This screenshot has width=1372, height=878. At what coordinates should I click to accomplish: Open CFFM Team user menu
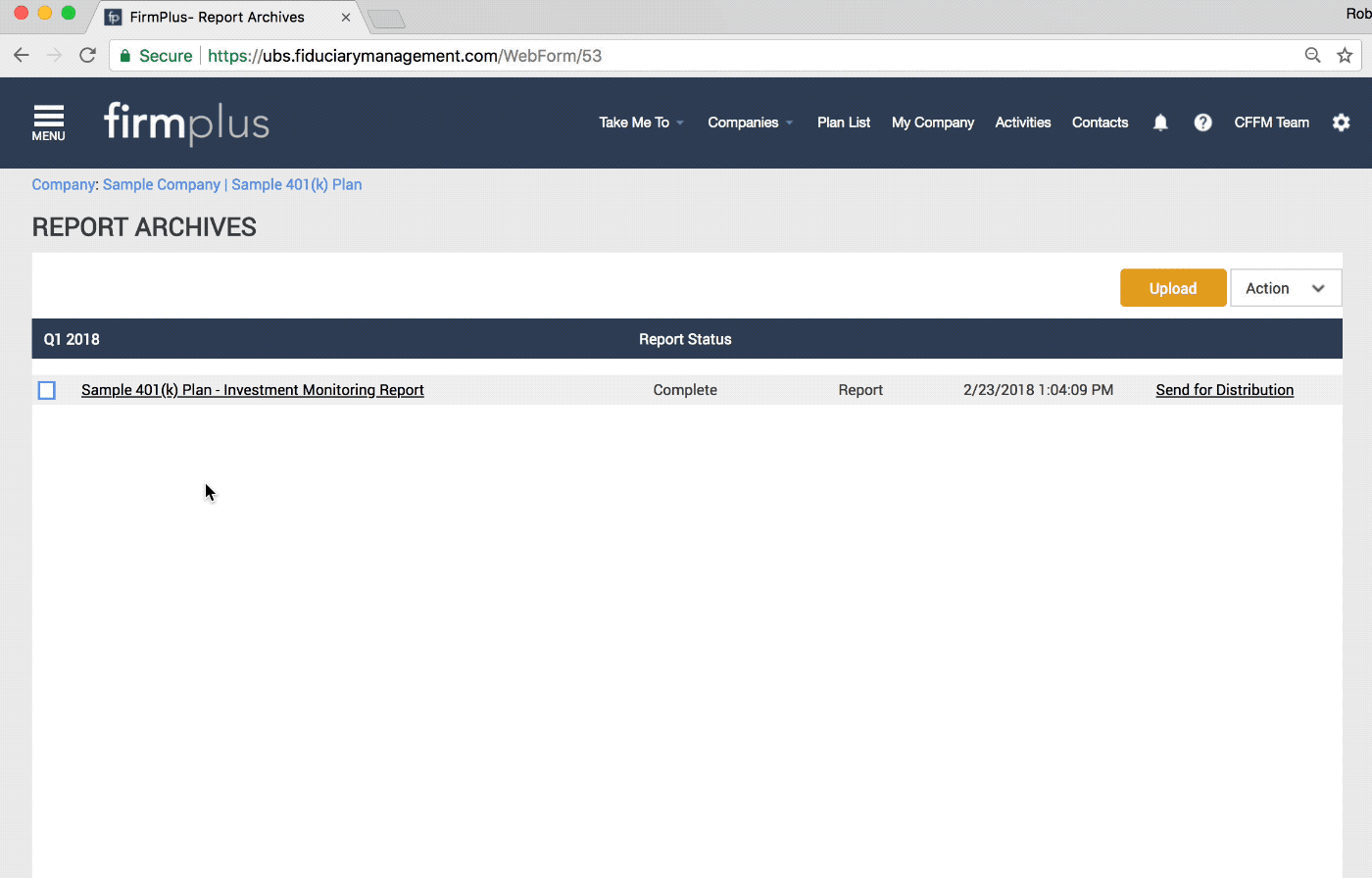pos(1271,122)
